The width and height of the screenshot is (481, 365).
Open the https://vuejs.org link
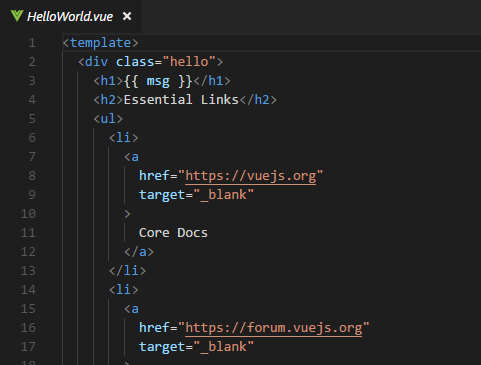(x=251, y=176)
